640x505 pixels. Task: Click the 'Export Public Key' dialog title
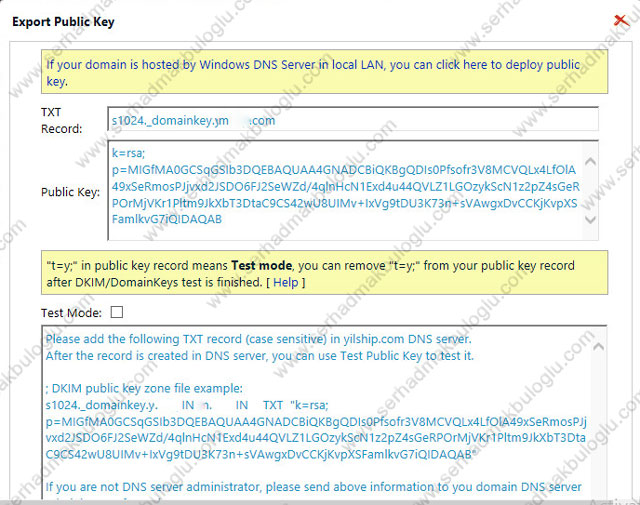[63, 21]
